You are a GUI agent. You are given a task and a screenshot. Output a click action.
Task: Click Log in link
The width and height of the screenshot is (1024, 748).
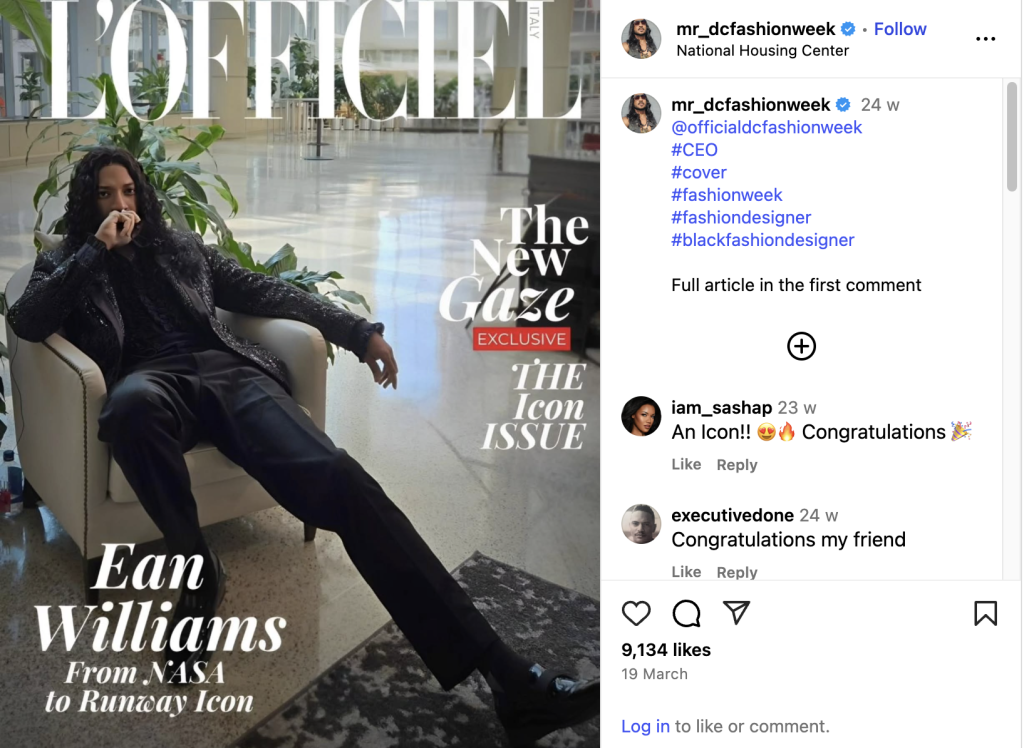pos(645,726)
